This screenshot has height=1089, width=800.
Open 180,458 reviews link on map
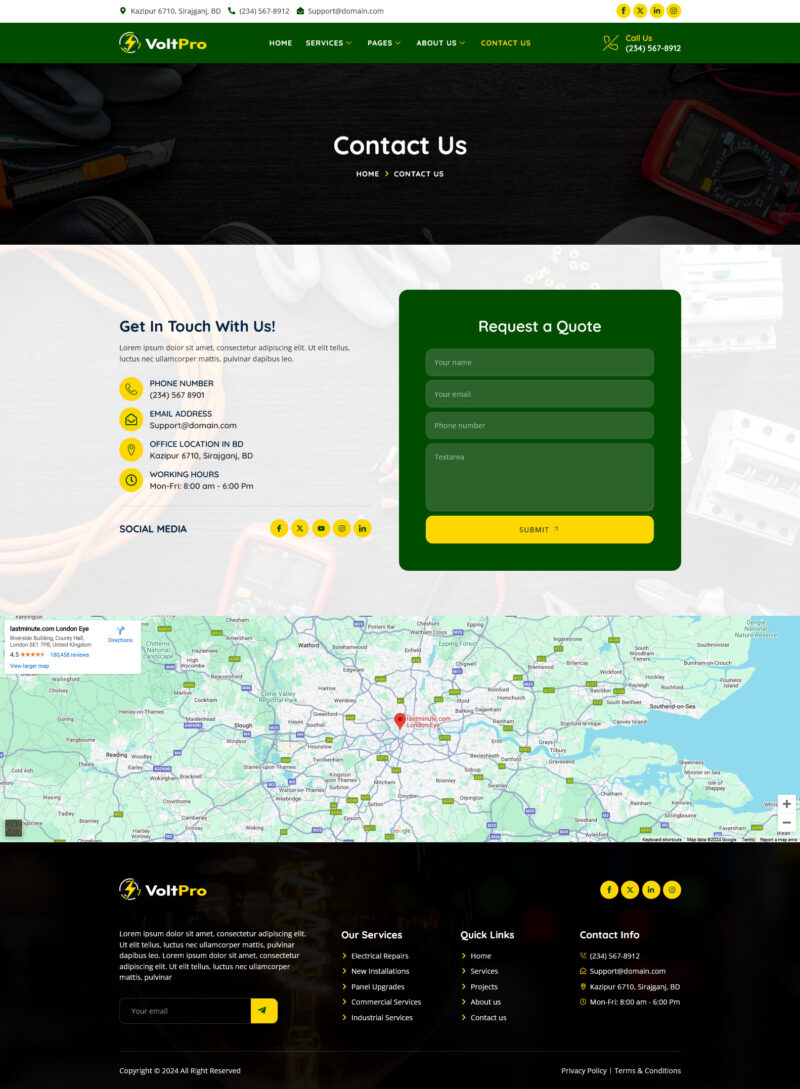point(69,655)
